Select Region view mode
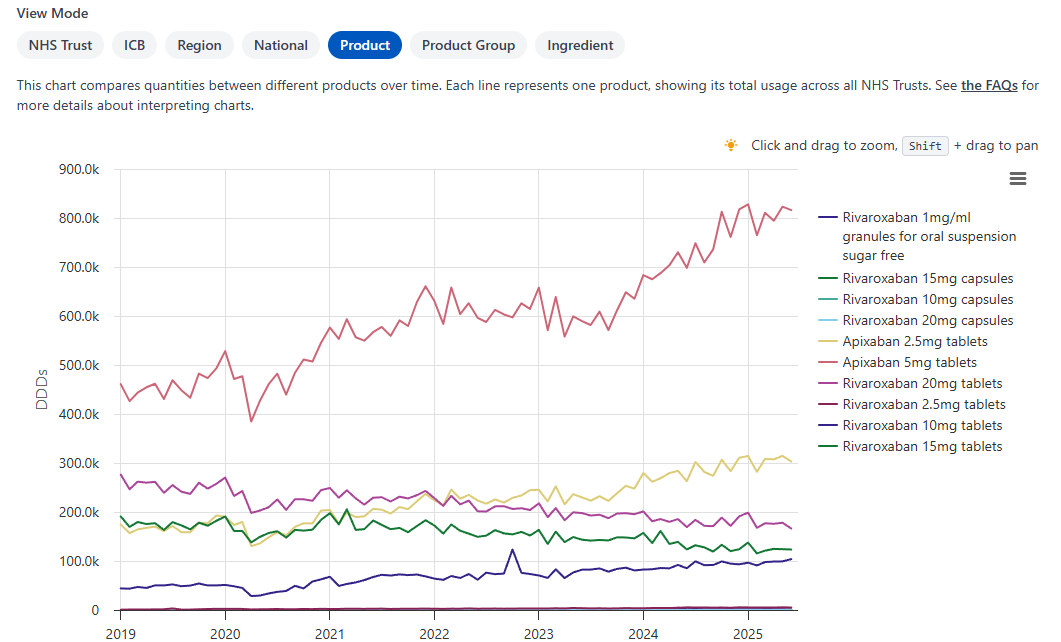This screenshot has width=1061, height=642. pos(199,45)
